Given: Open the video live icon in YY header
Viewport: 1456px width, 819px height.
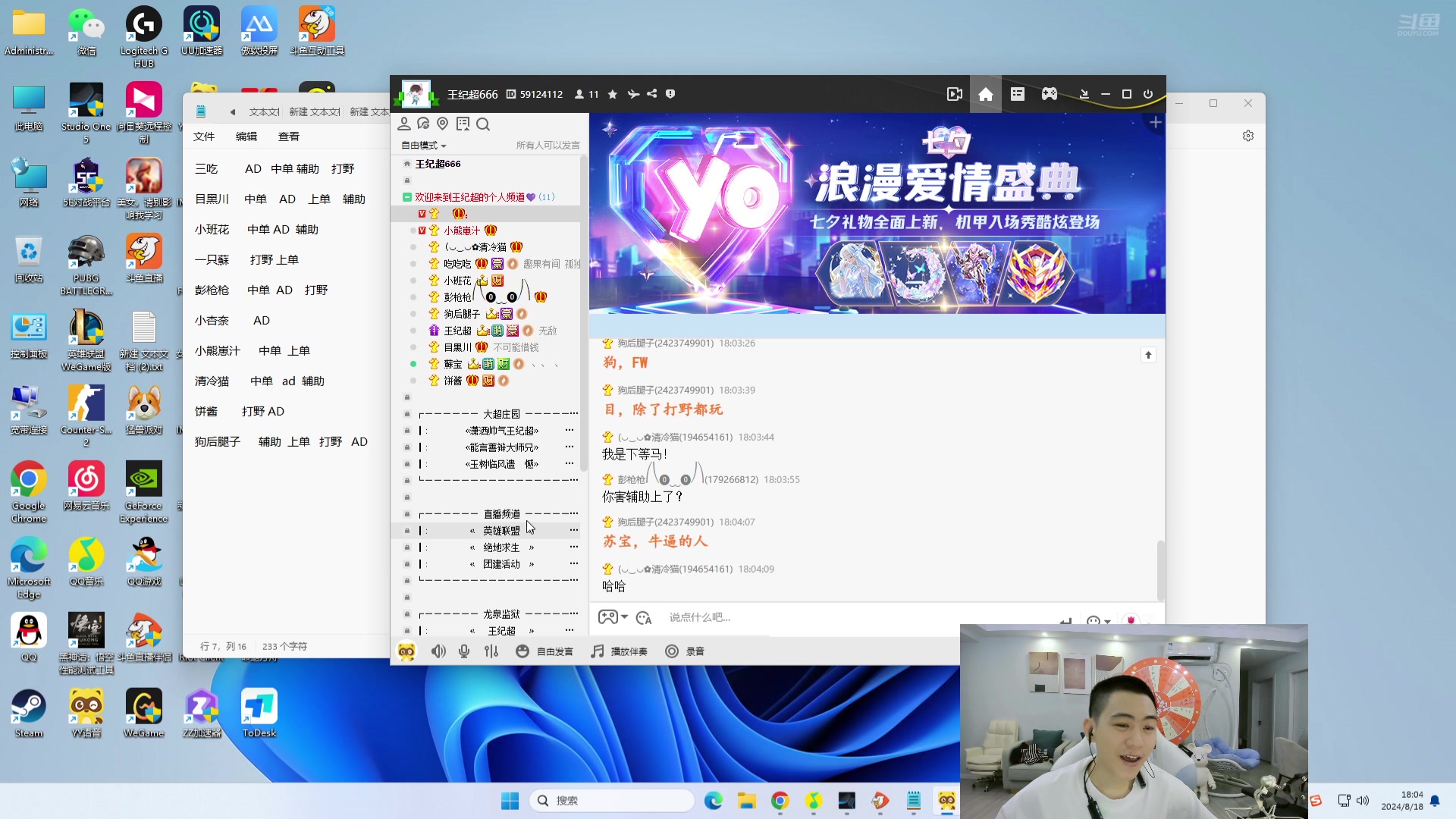Looking at the screenshot, I should [955, 94].
